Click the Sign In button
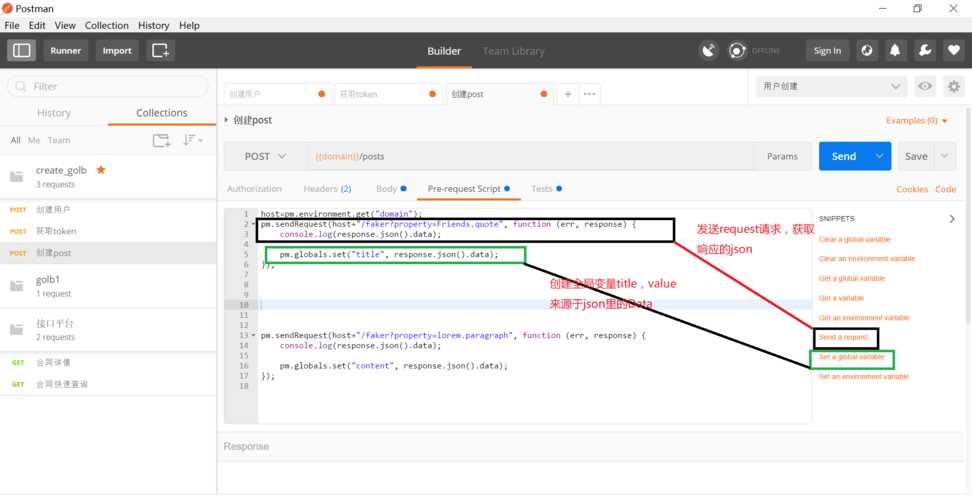 [828, 51]
